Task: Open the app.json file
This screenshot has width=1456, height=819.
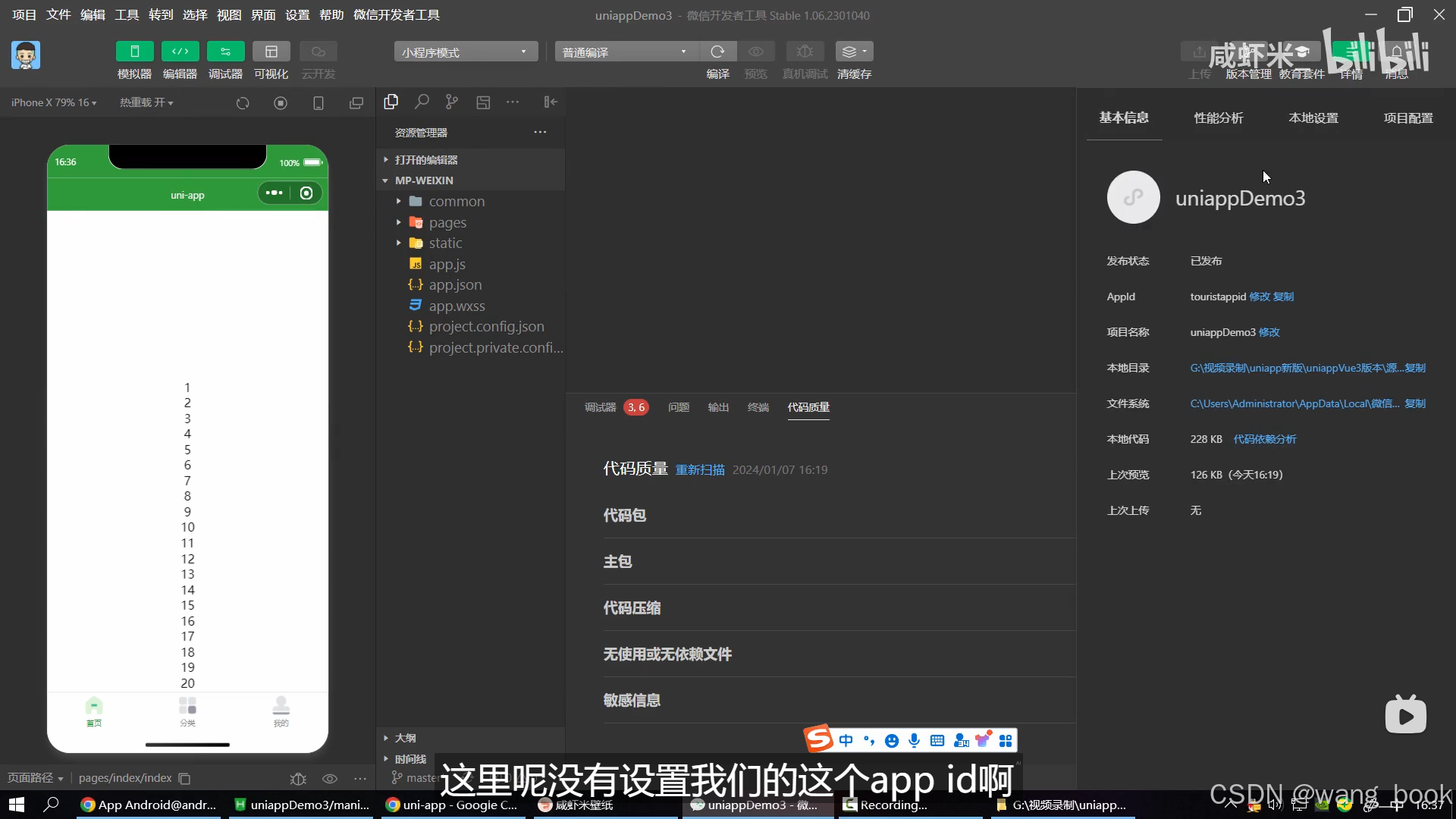Action: [x=470, y=284]
